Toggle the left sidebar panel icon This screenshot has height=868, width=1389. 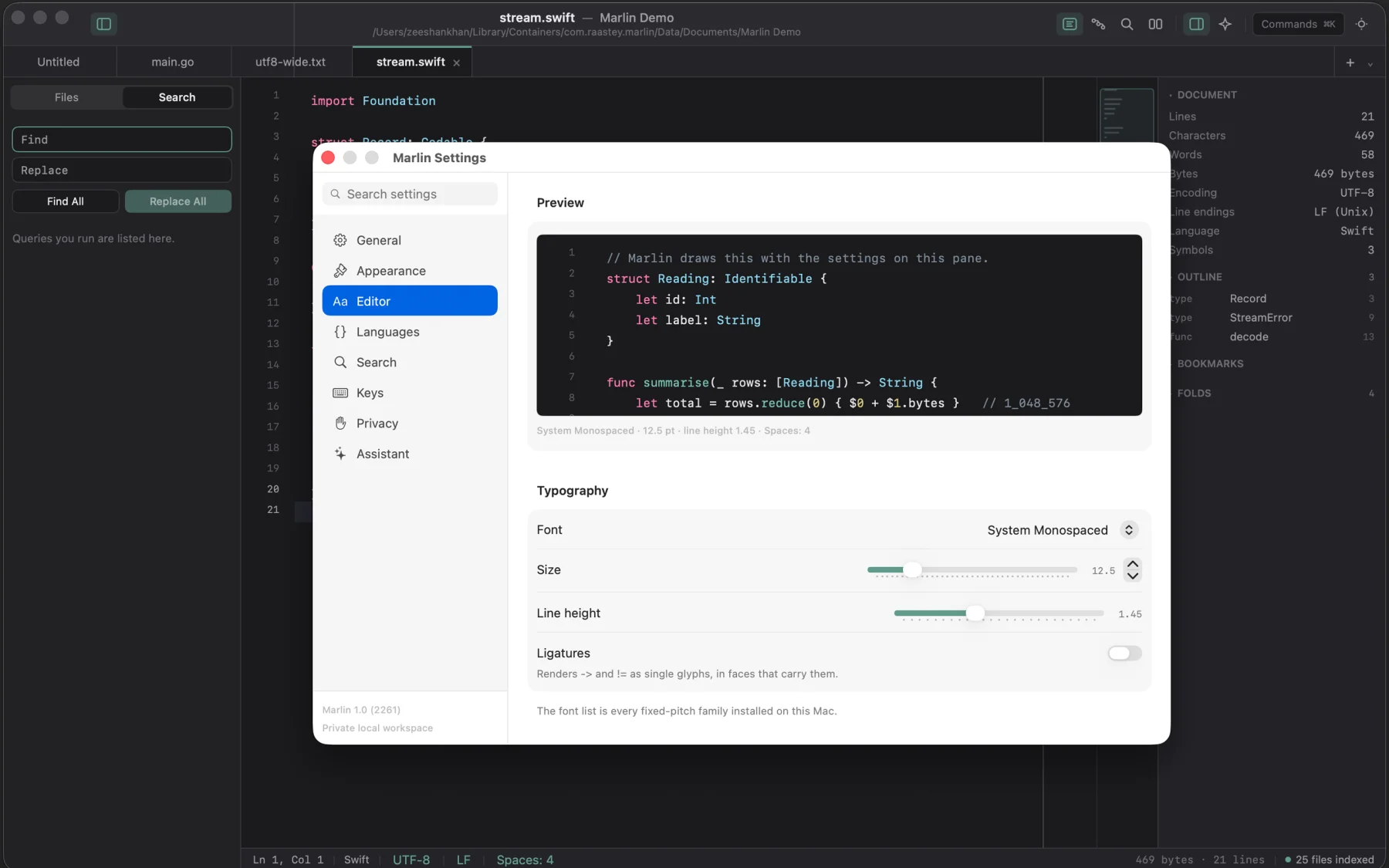pyautogui.click(x=104, y=24)
